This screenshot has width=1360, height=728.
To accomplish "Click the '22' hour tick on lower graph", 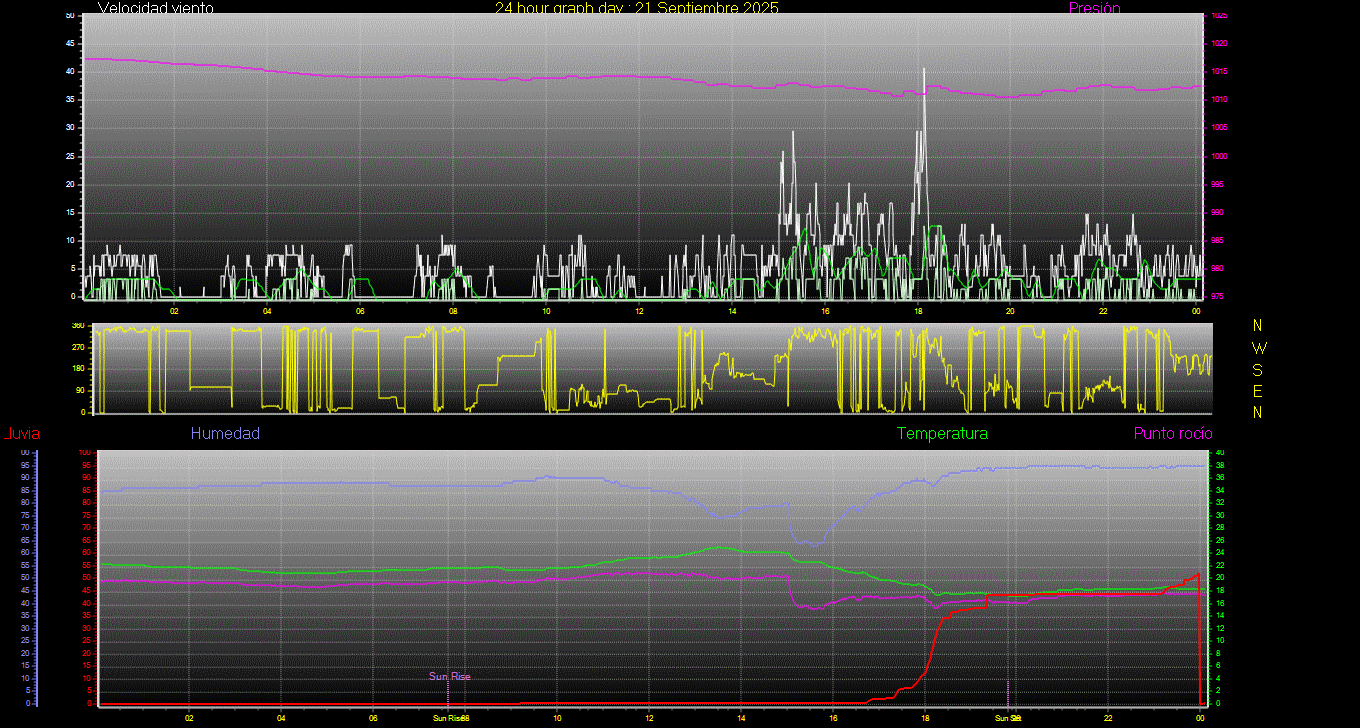I will (x=1108, y=718).
